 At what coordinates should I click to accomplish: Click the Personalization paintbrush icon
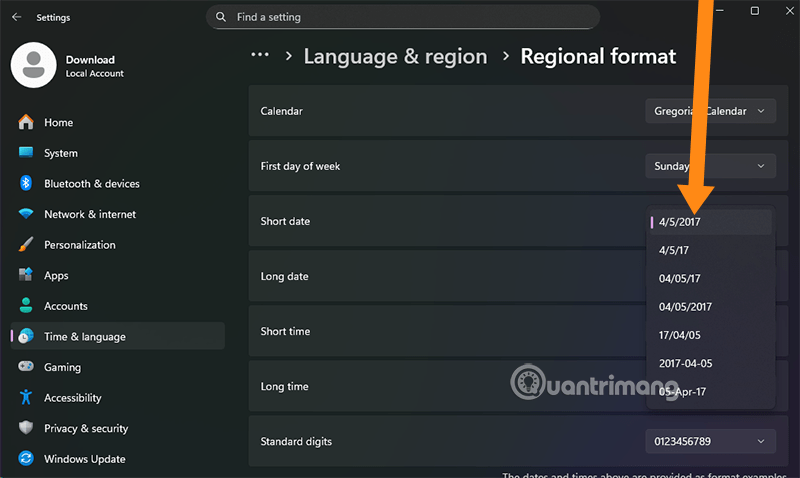coord(26,245)
